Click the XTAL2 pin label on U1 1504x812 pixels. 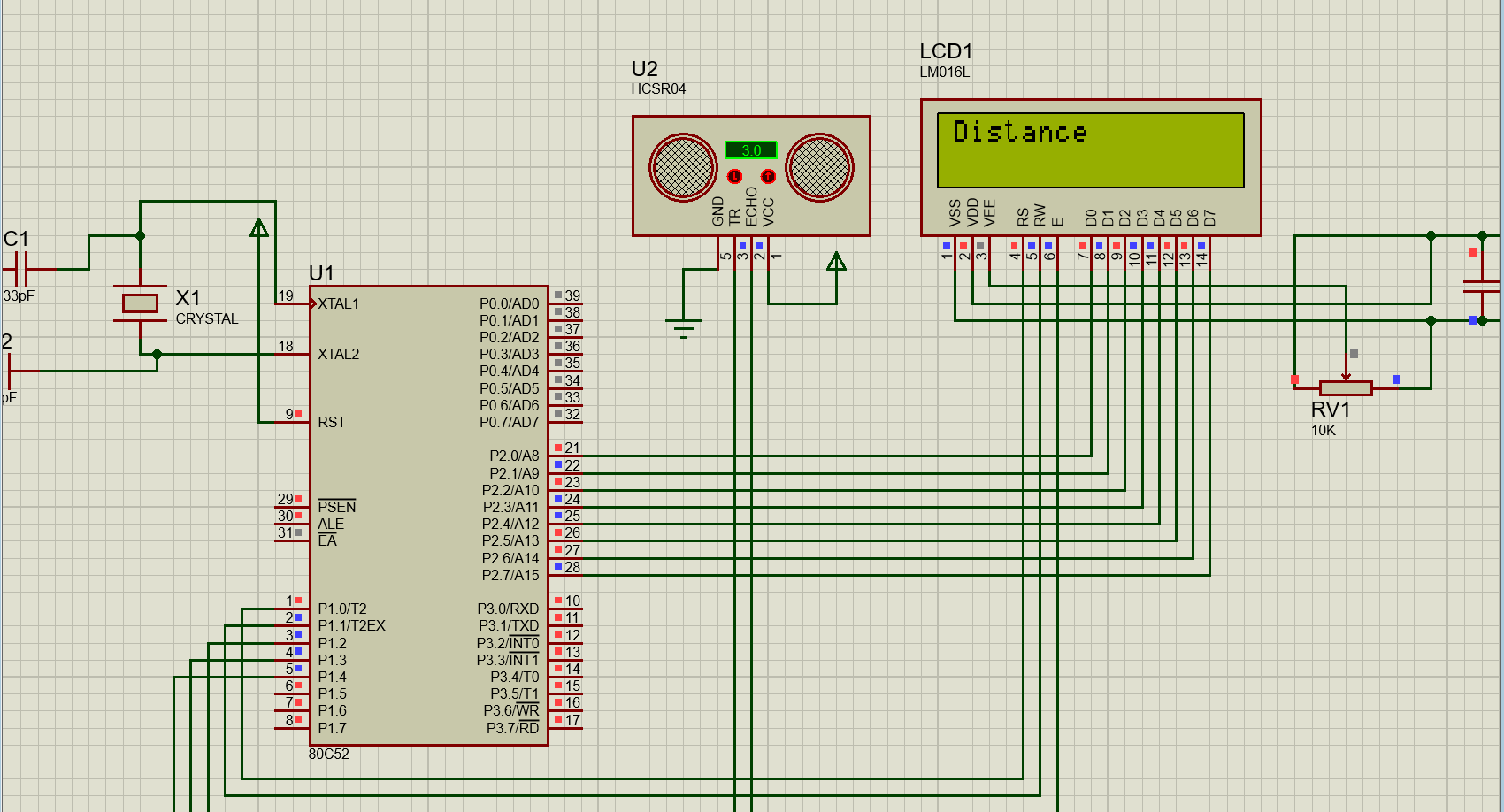coord(338,355)
